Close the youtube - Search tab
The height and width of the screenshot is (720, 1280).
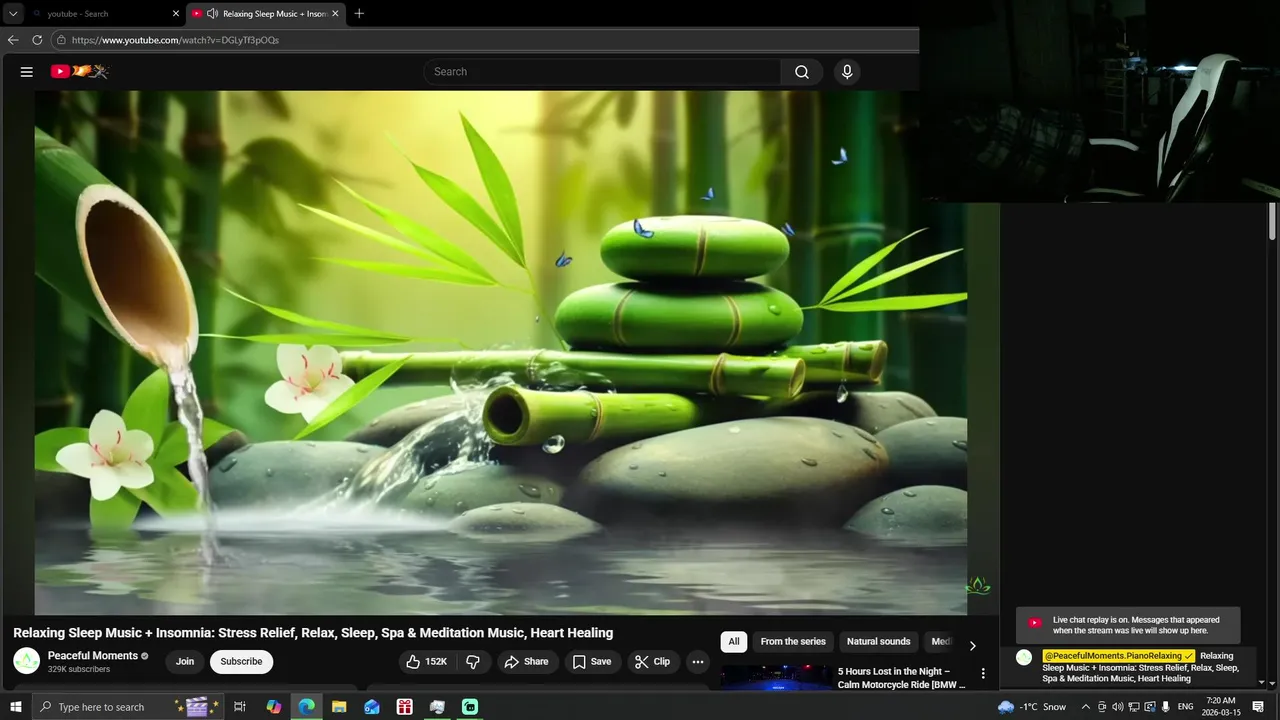pos(176,14)
